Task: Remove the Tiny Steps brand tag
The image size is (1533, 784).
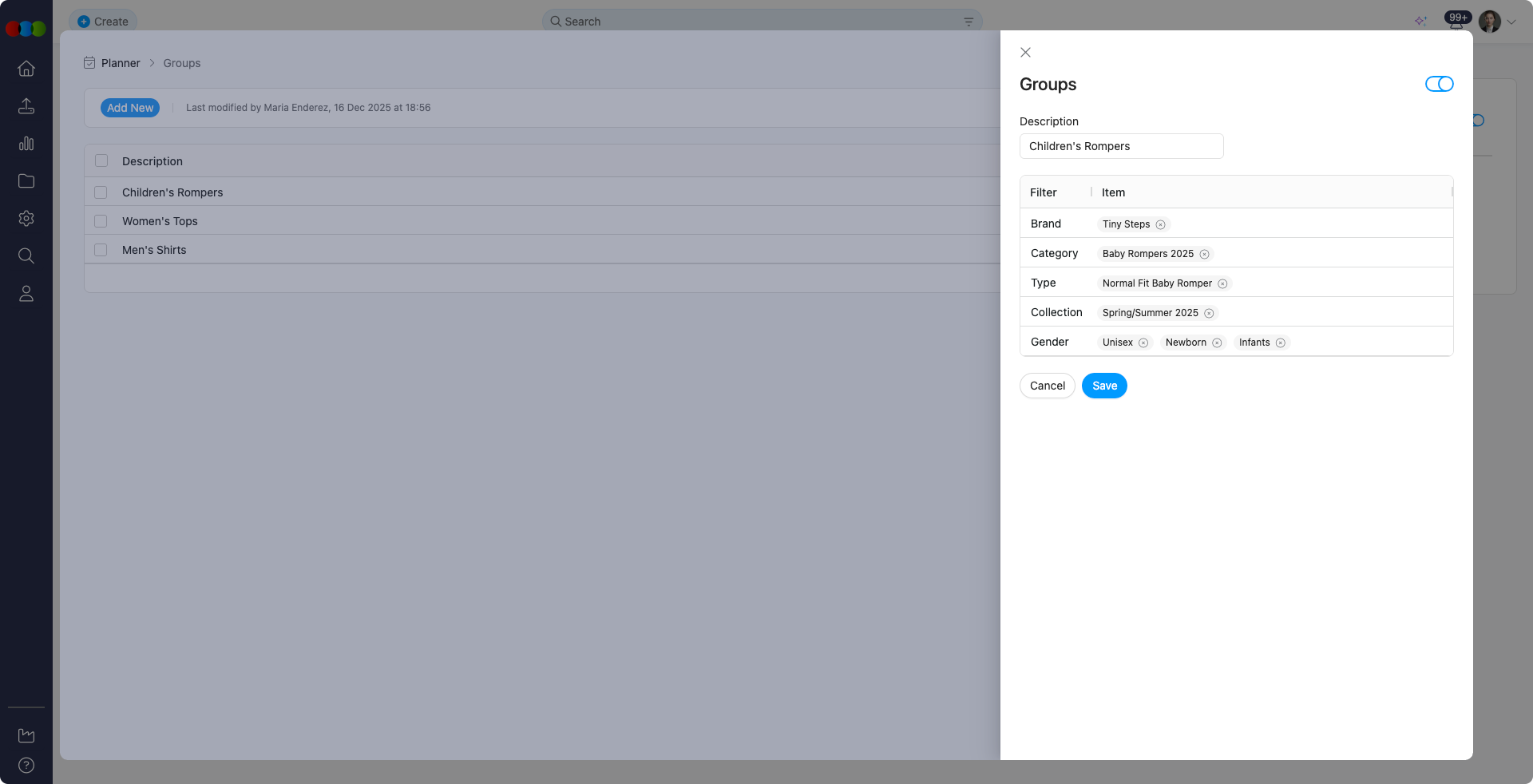Action: click(1161, 225)
